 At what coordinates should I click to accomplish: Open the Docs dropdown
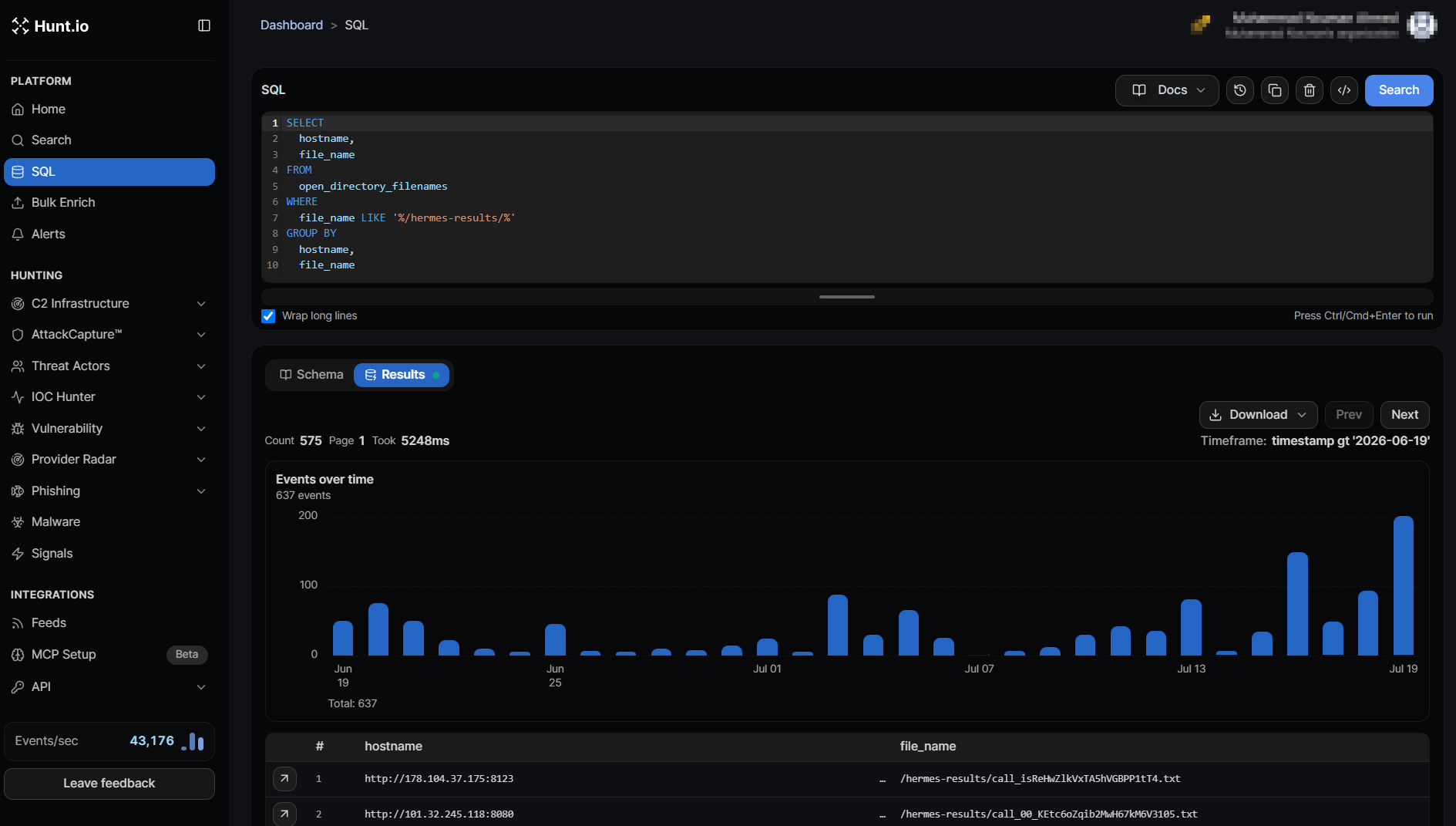(1167, 90)
